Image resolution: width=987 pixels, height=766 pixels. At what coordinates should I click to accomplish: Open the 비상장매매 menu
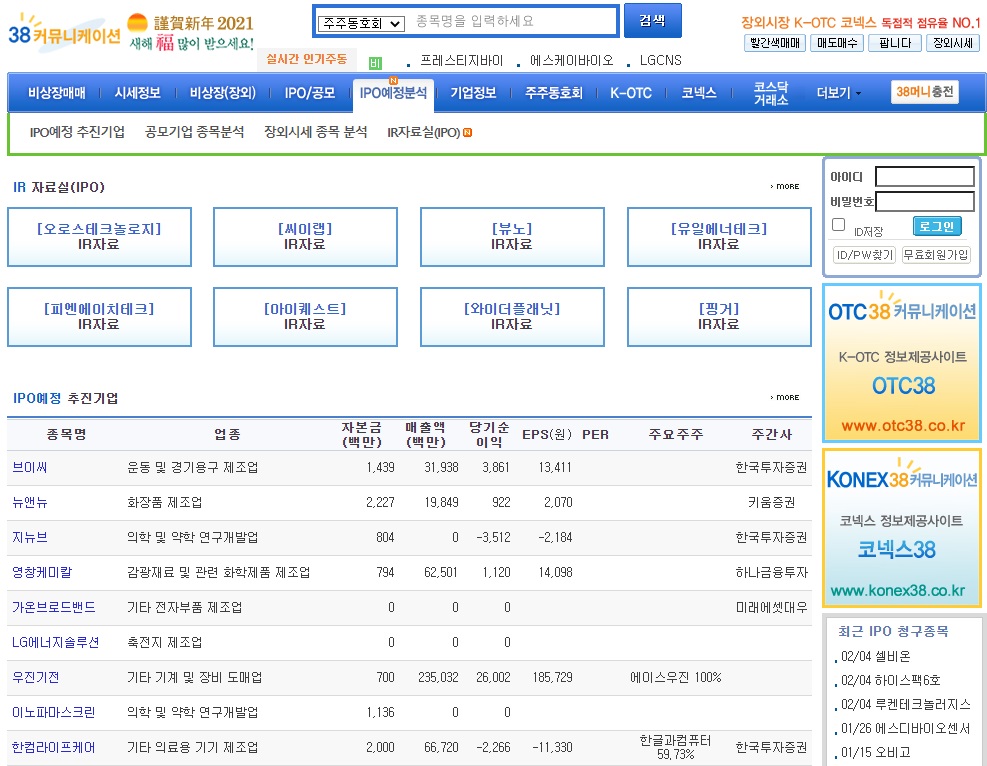(x=57, y=93)
